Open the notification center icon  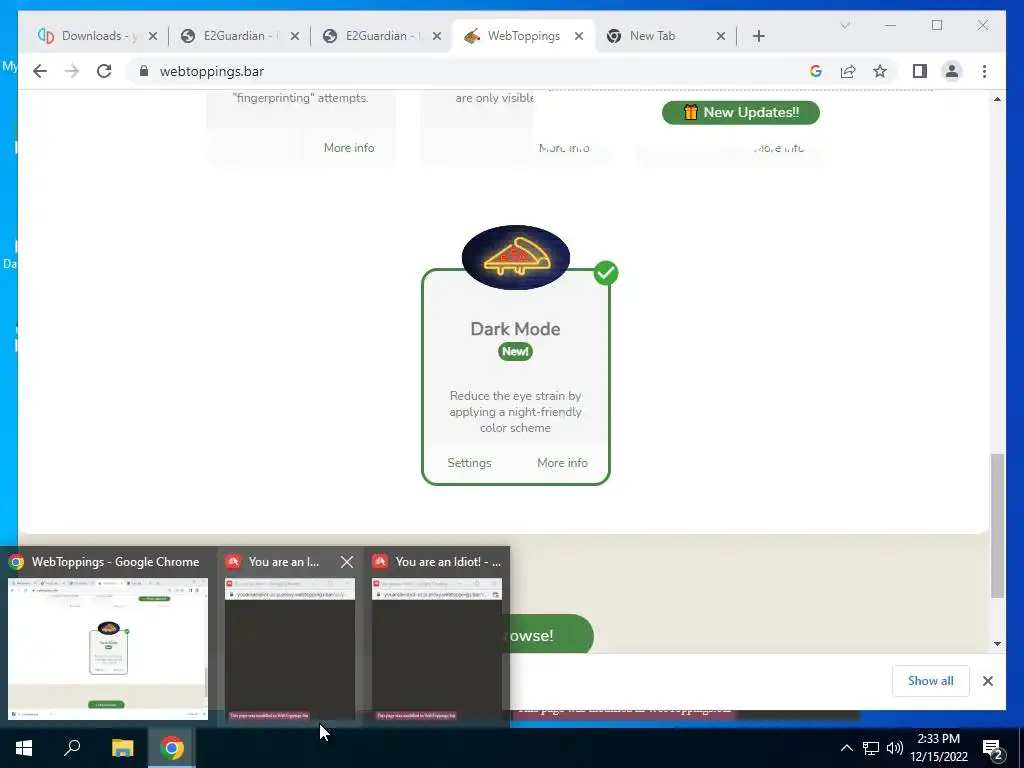(993, 749)
